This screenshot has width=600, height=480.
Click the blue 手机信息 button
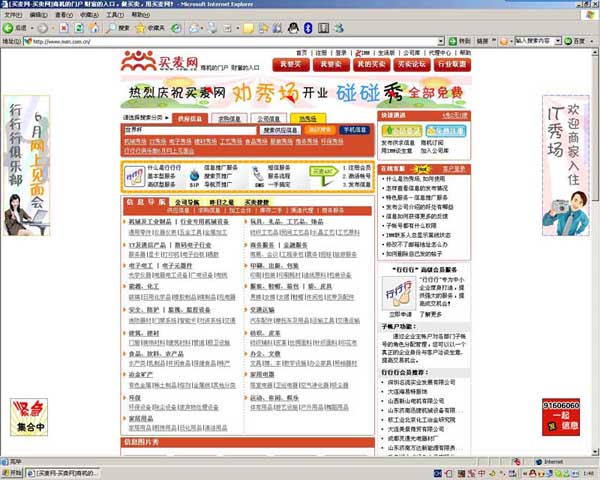pyautogui.click(x=354, y=130)
